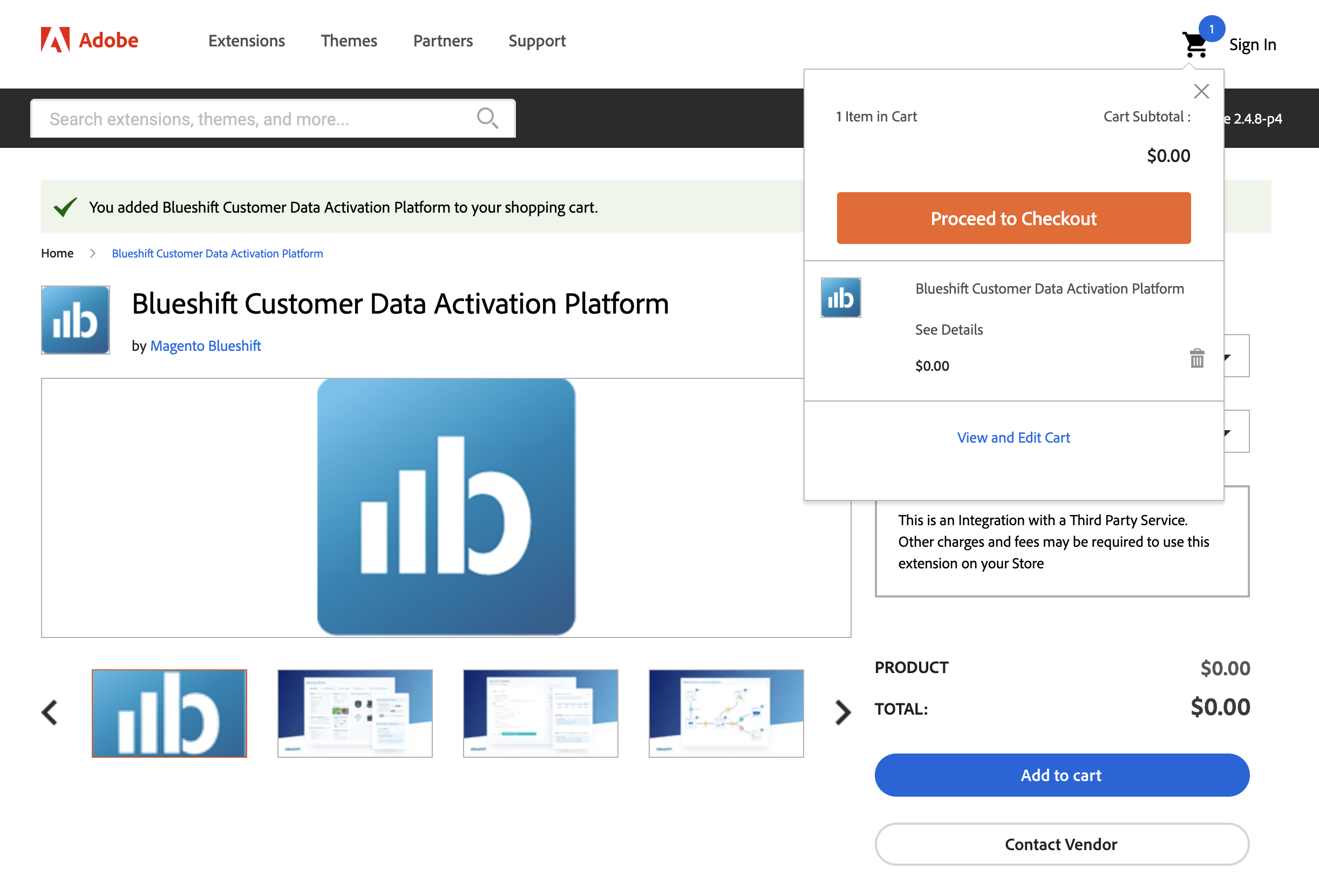Click Blueshift icon in cart popup

(x=840, y=297)
